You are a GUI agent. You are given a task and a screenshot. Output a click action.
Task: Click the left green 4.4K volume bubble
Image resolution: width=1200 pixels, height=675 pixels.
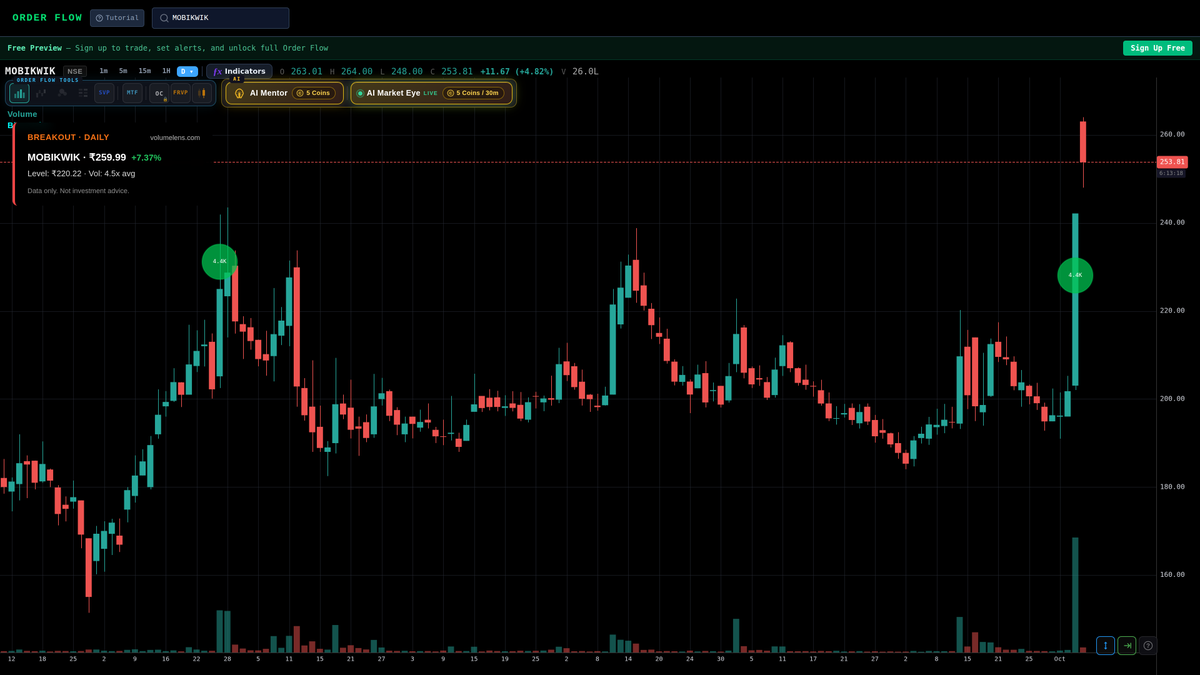point(220,262)
